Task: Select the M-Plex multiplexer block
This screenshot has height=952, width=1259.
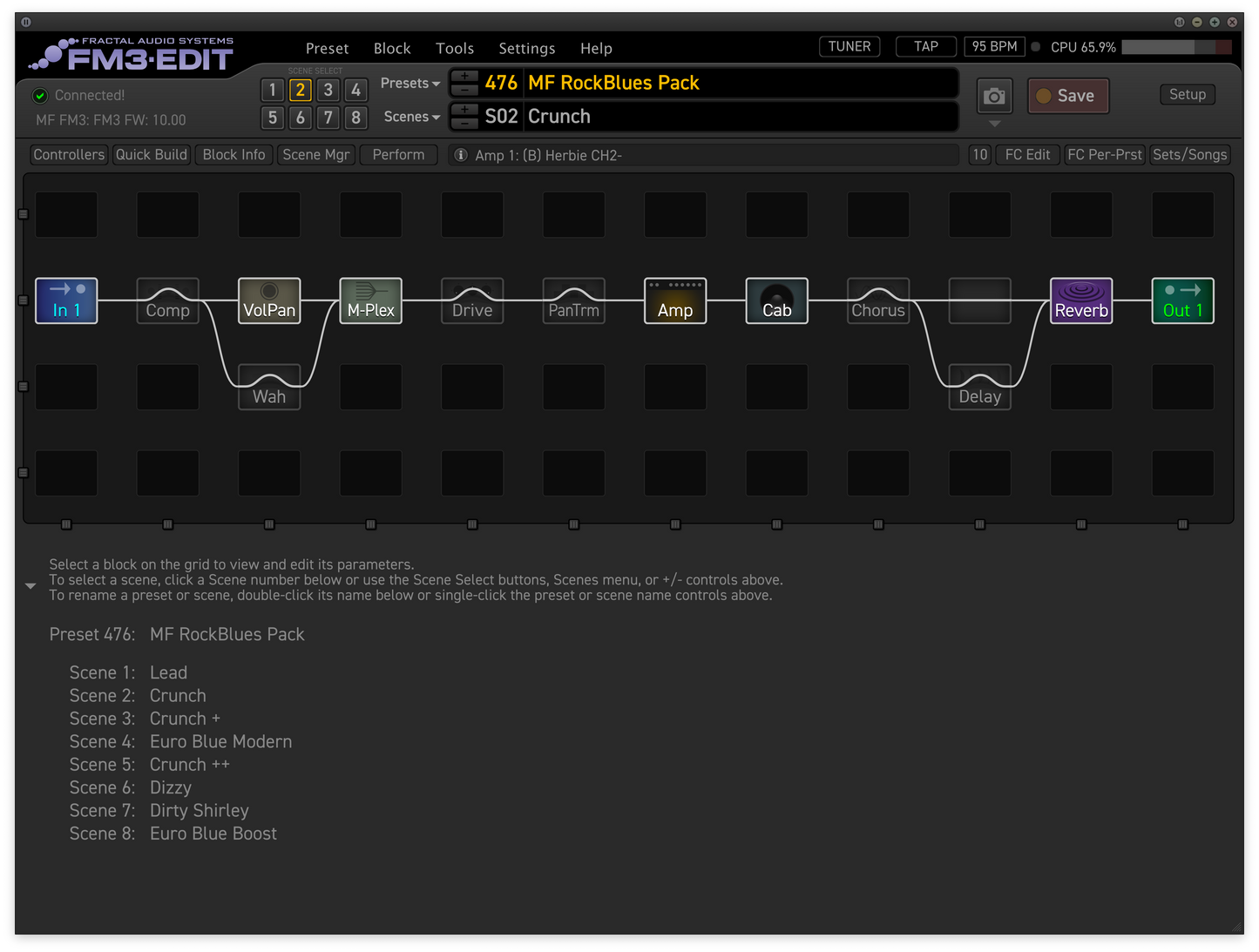Action: 370,300
